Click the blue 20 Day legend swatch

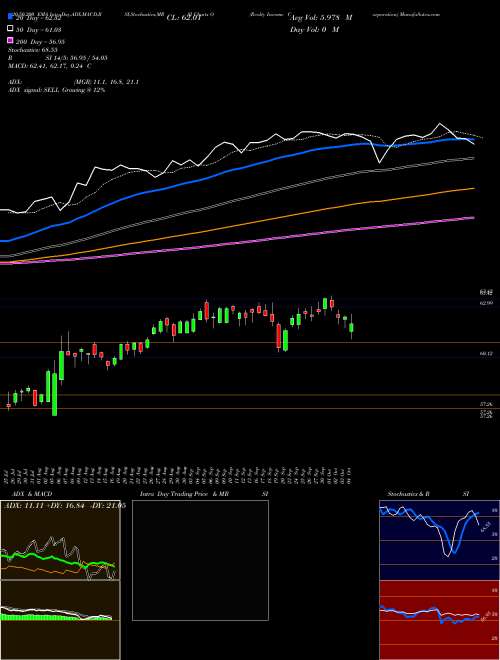pos(11,17)
